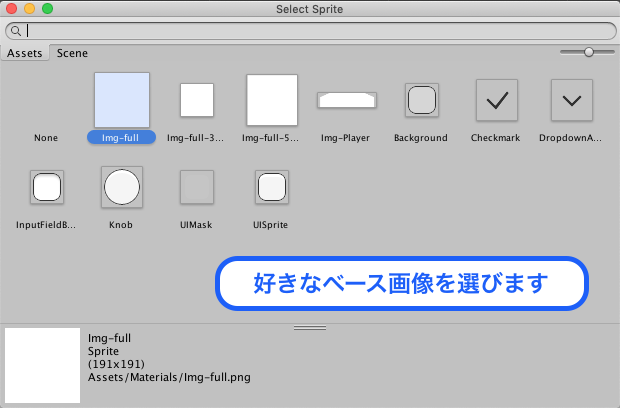
Task: Select the InputFieldBackground sprite icon
Action: [47, 187]
